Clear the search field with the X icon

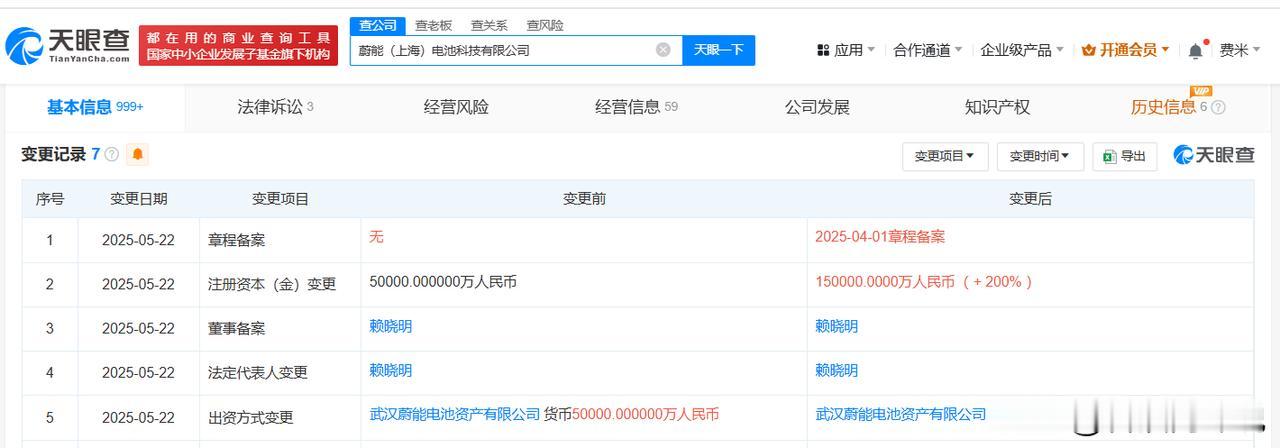663,50
